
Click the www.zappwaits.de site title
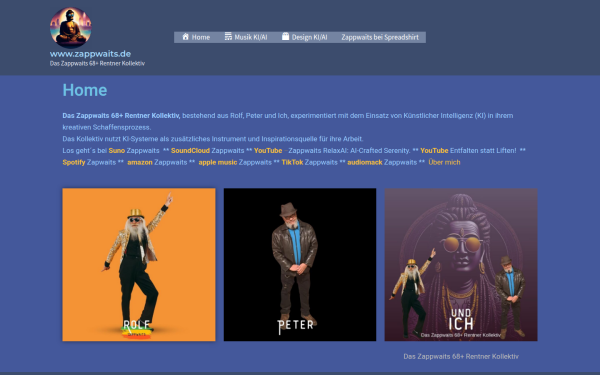point(90,54)
